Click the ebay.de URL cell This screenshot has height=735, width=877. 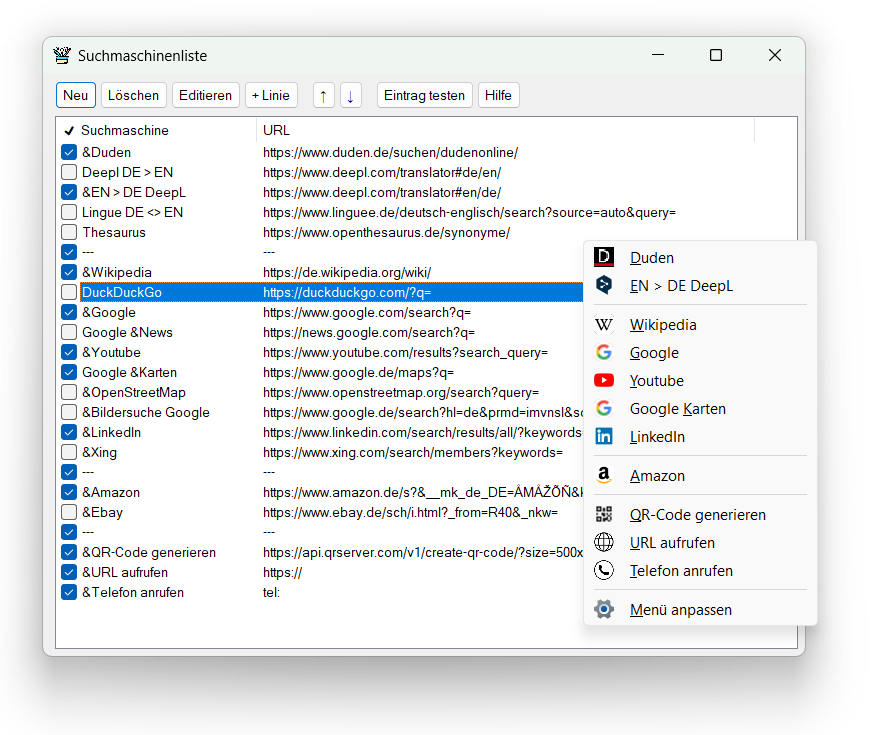[x=411, y=512]
